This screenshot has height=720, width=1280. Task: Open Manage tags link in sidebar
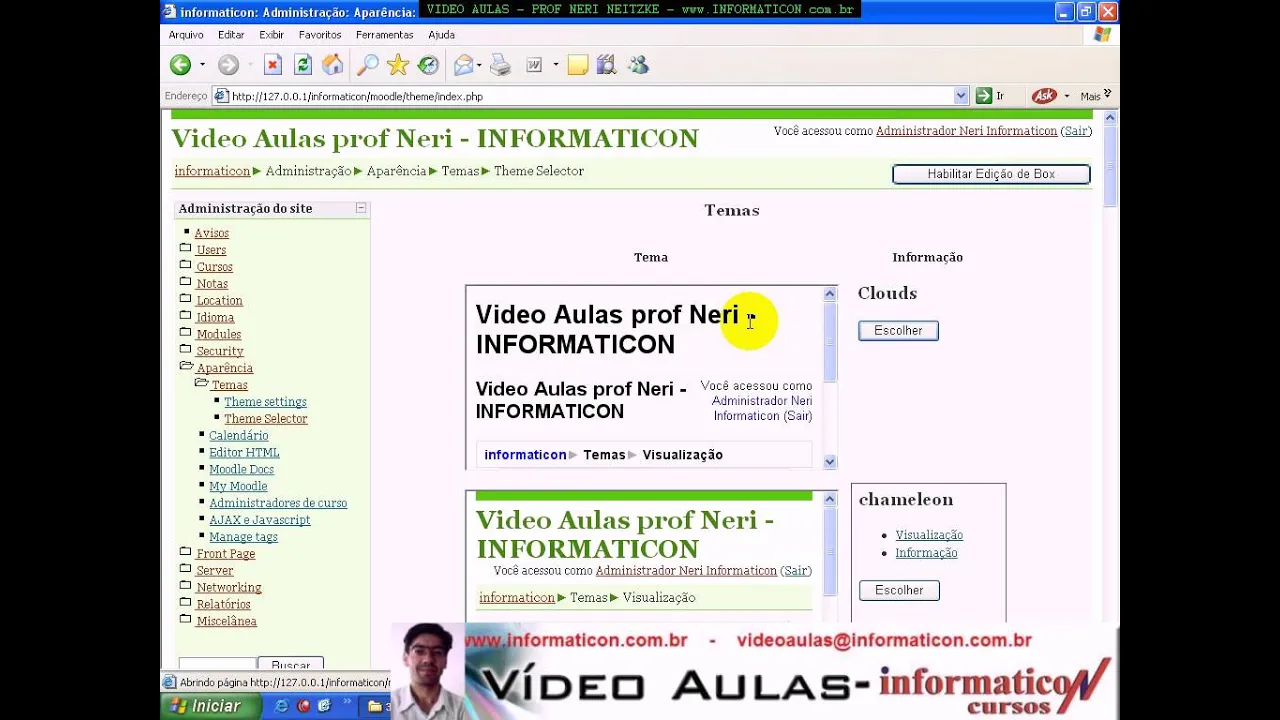tap(243, 537)
